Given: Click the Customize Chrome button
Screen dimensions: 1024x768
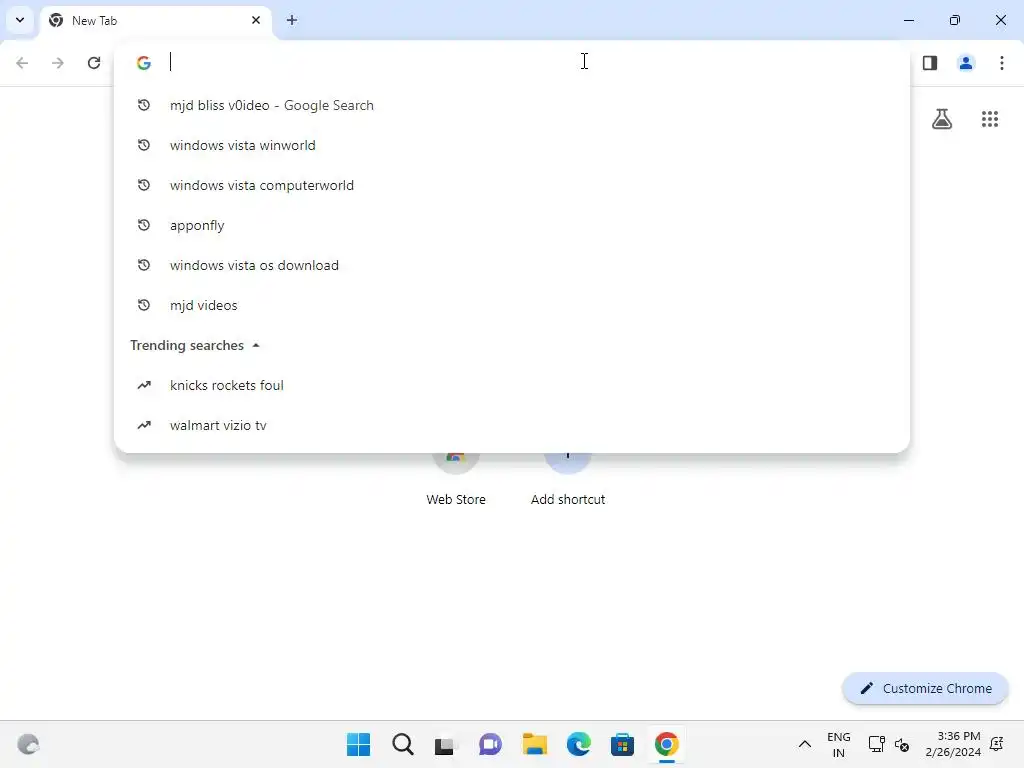Looking at the screenshot, I should (x=925, y=688).
